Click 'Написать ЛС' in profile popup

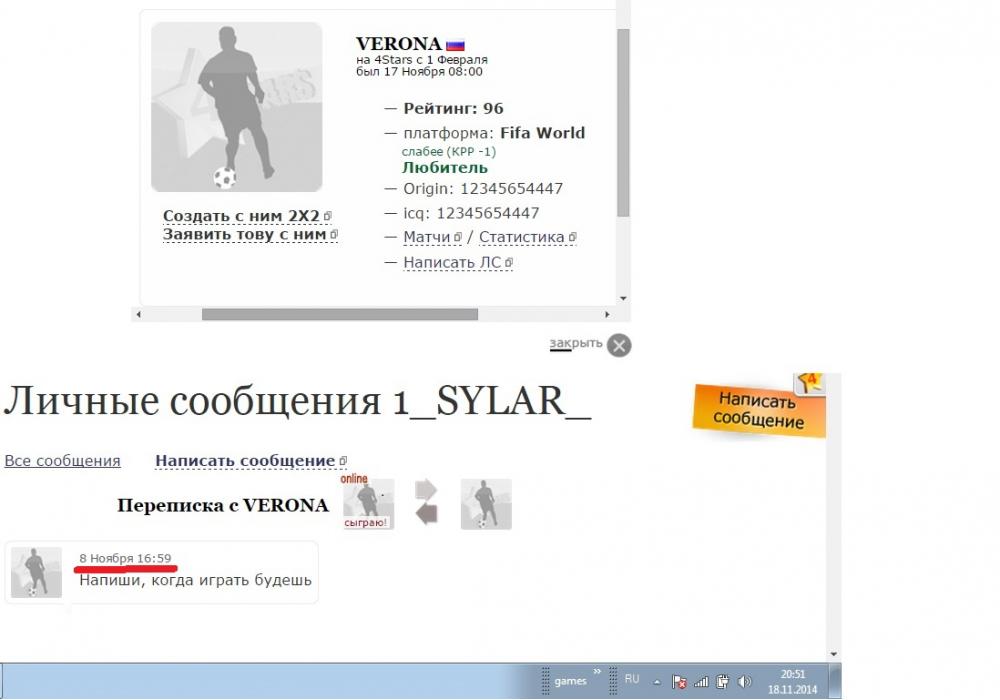click(452, 262)
